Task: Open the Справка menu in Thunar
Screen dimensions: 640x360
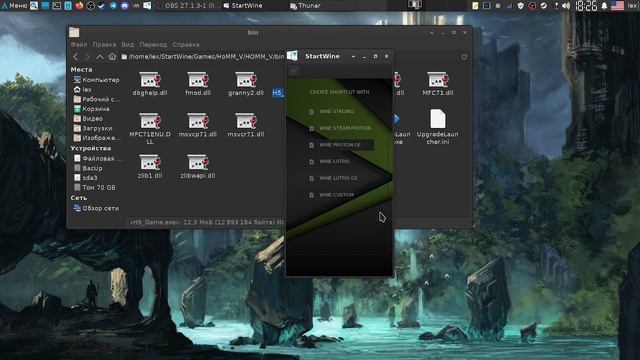Action: point(186,44)
